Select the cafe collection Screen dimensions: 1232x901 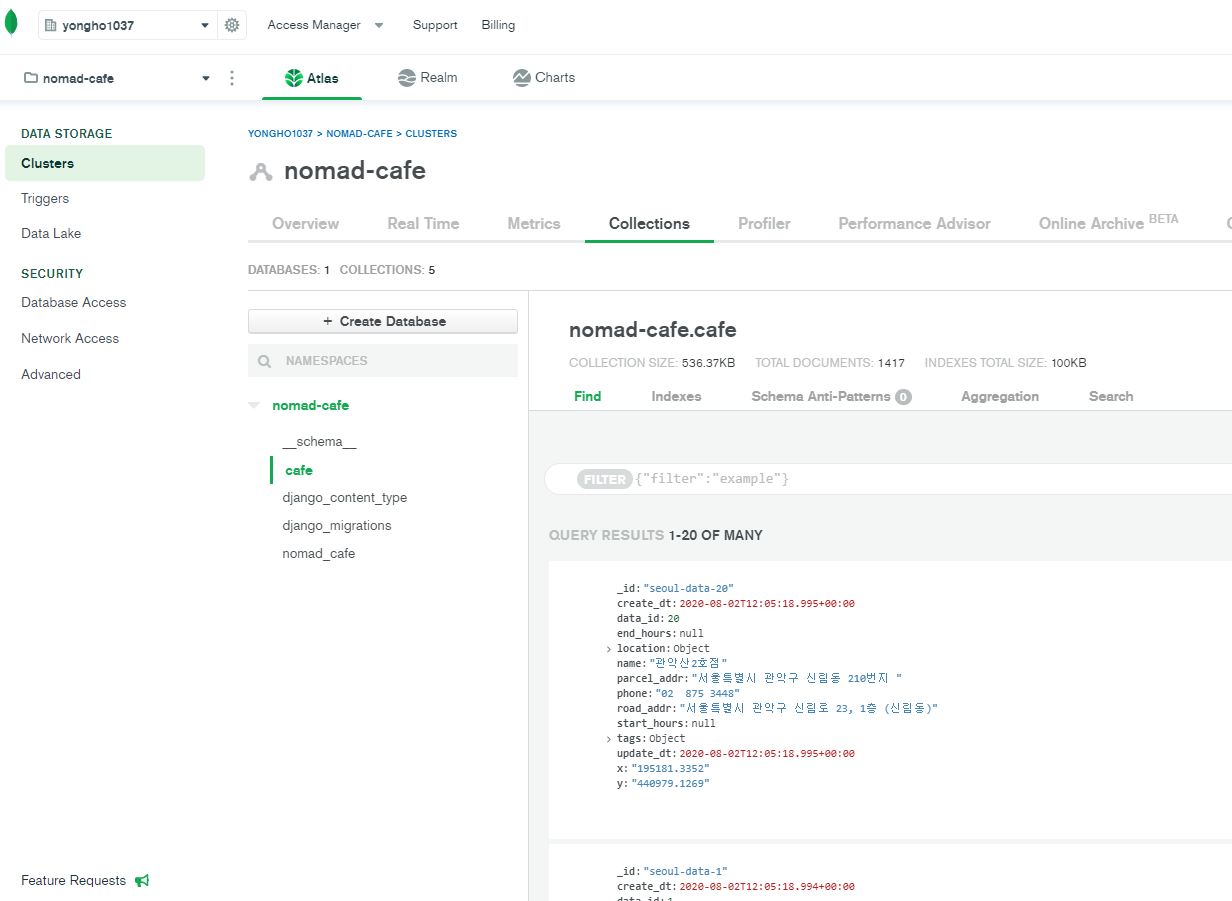click(299, 470)
